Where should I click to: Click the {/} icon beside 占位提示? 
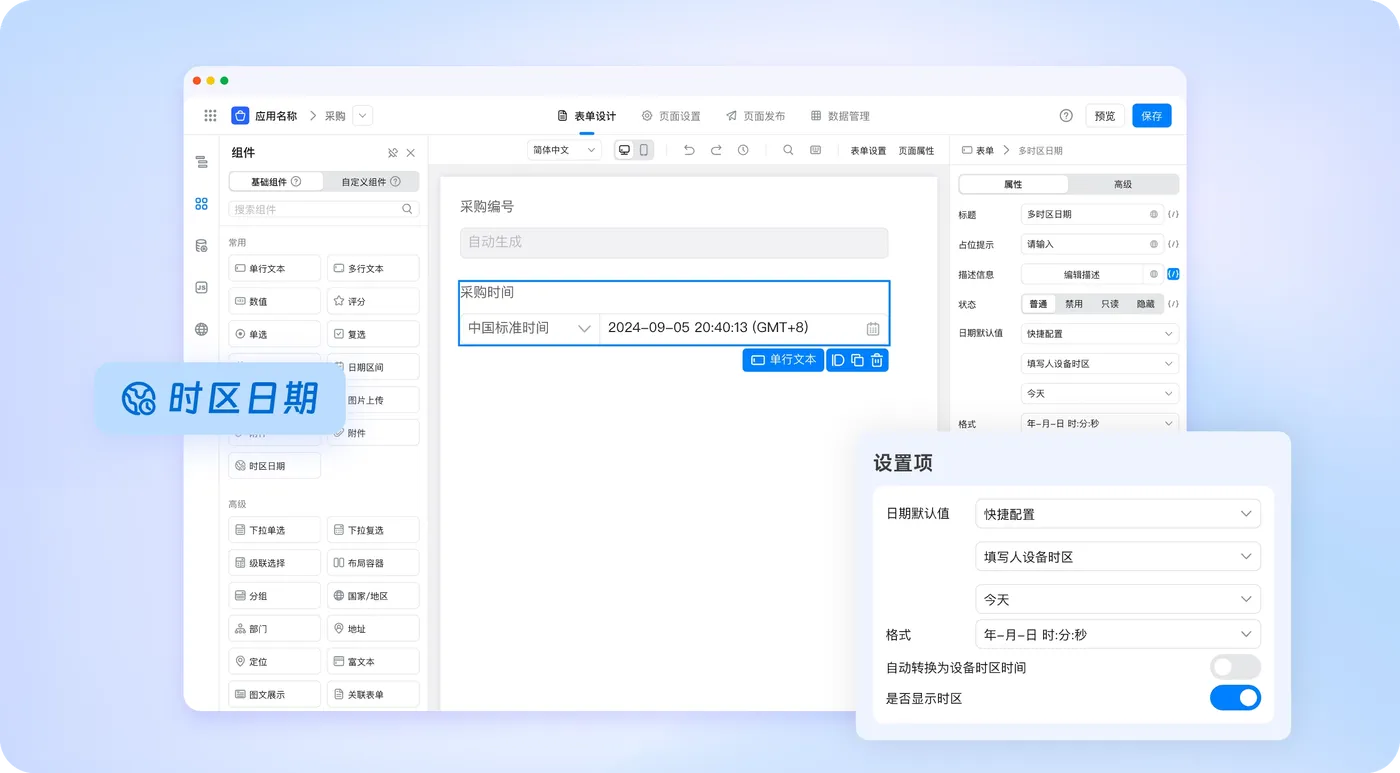click(1173, 244)
